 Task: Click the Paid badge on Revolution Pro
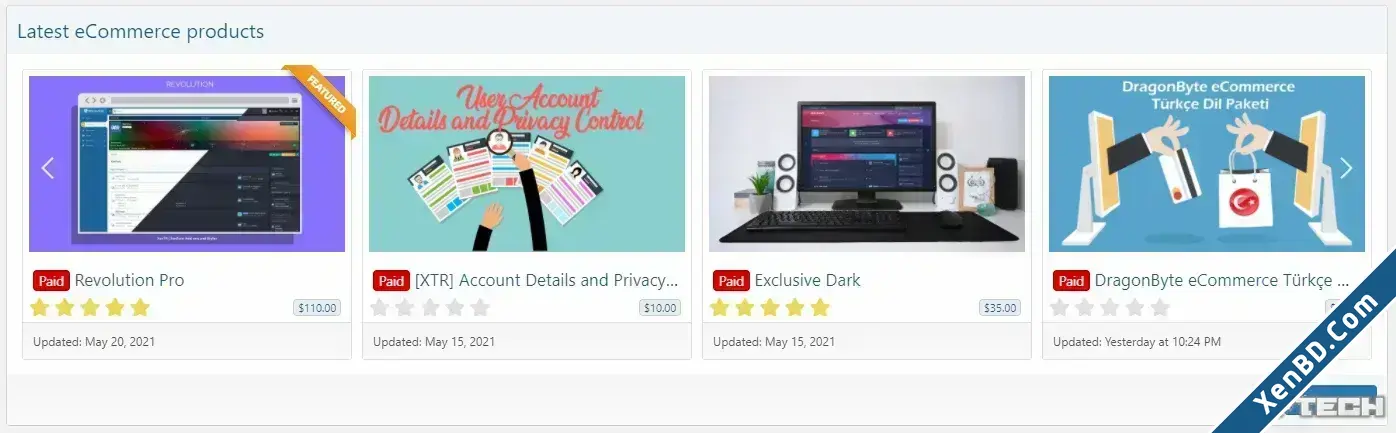51,281
